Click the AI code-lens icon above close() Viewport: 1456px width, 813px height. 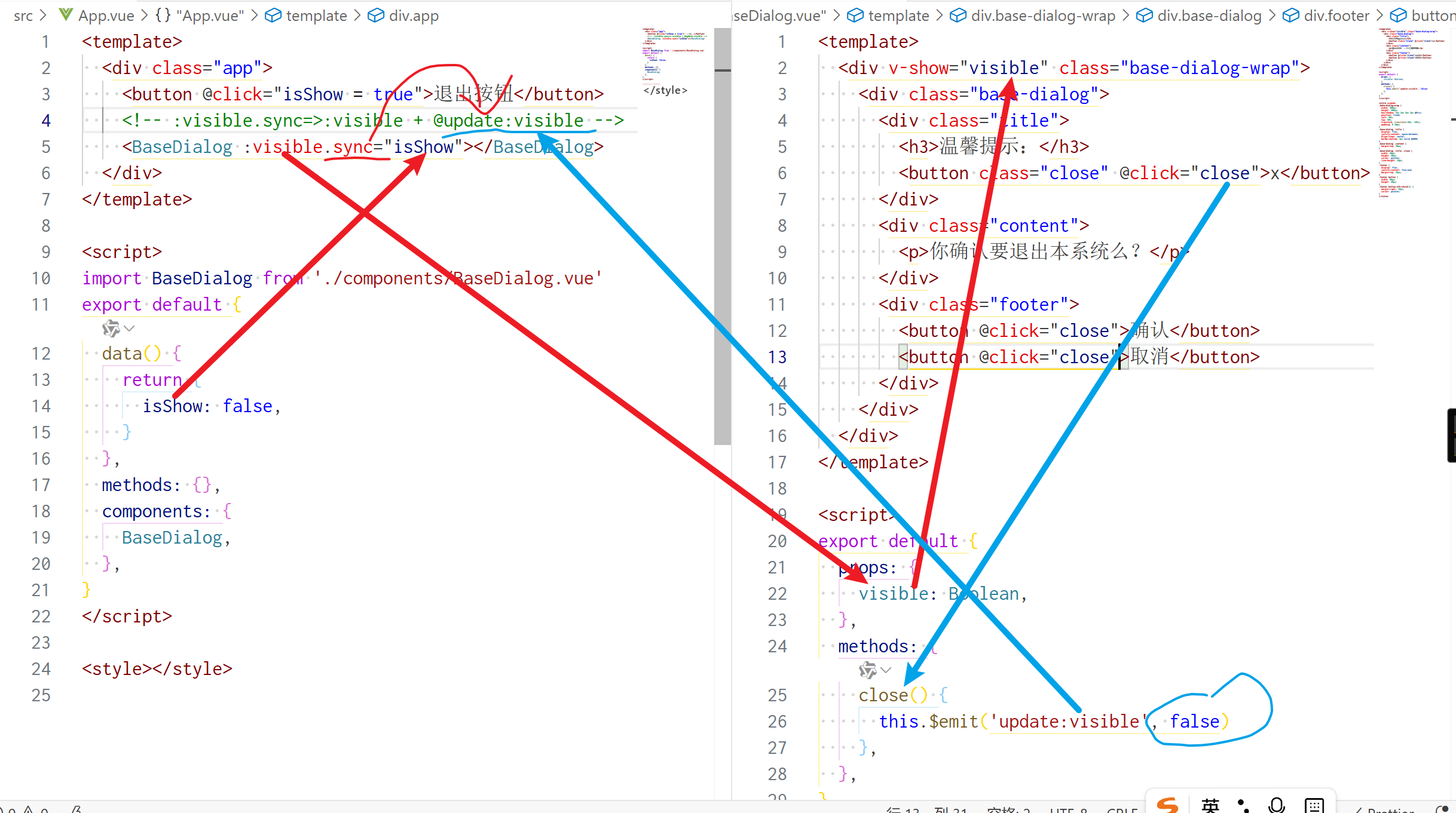867,670
